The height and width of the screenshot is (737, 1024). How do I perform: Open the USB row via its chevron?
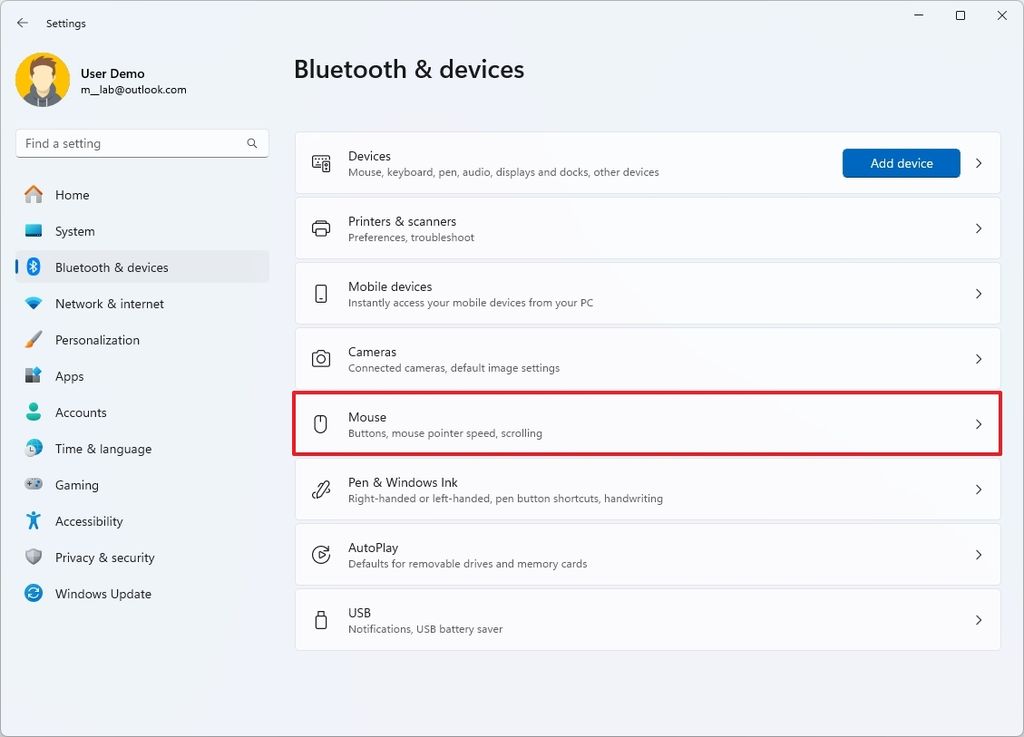(x=978, y=619)
